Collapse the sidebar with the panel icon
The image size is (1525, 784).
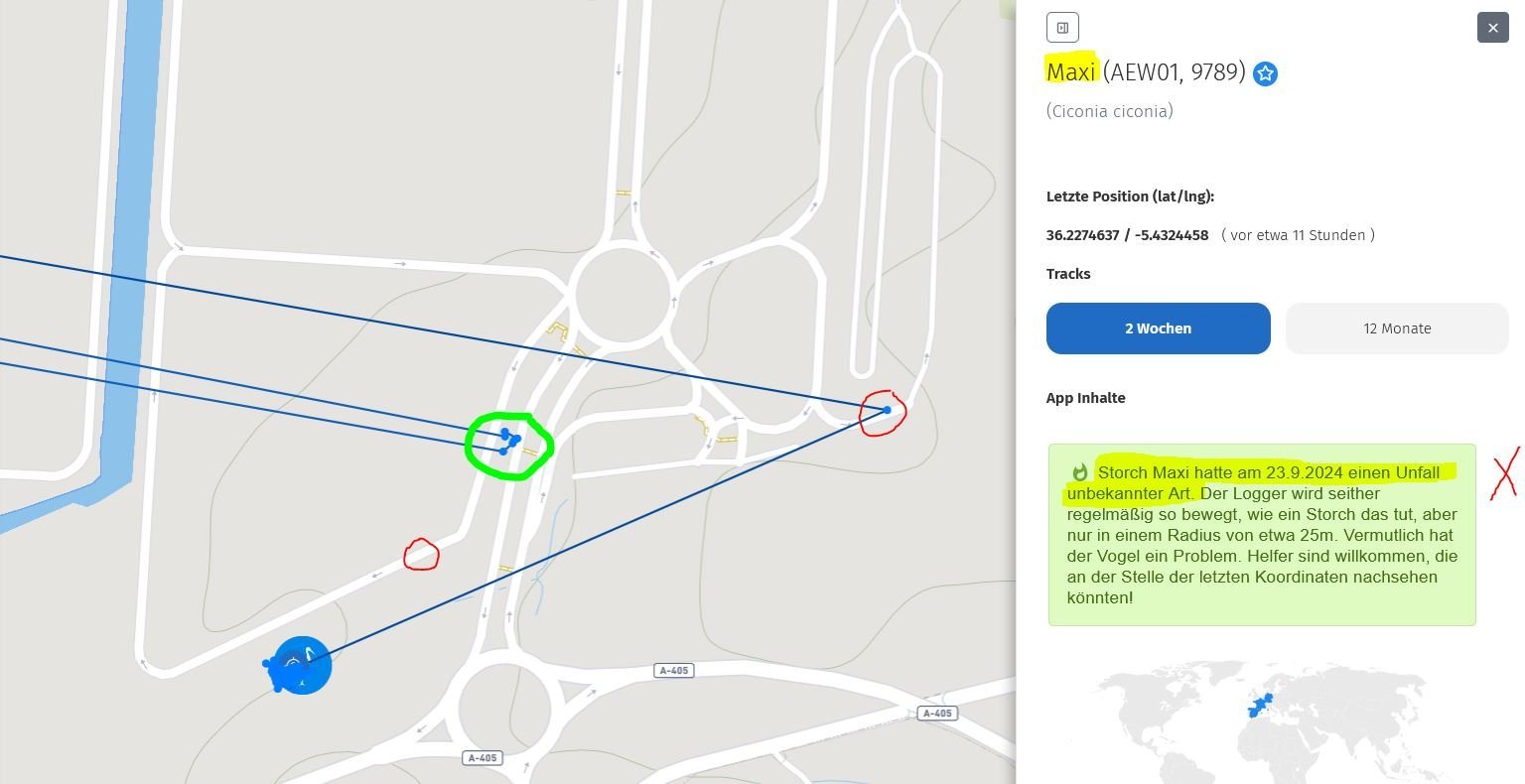coord(1062,28)
